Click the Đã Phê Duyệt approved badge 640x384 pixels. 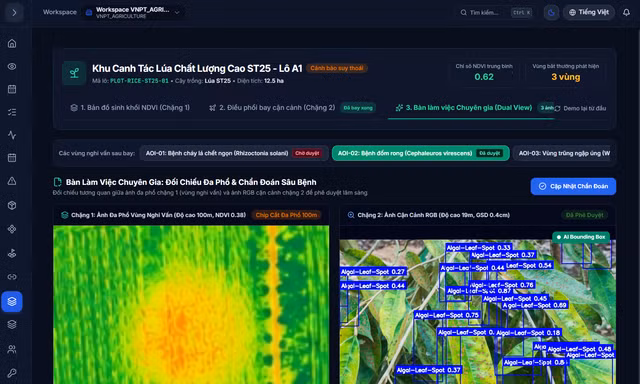[x=584, y=215]
